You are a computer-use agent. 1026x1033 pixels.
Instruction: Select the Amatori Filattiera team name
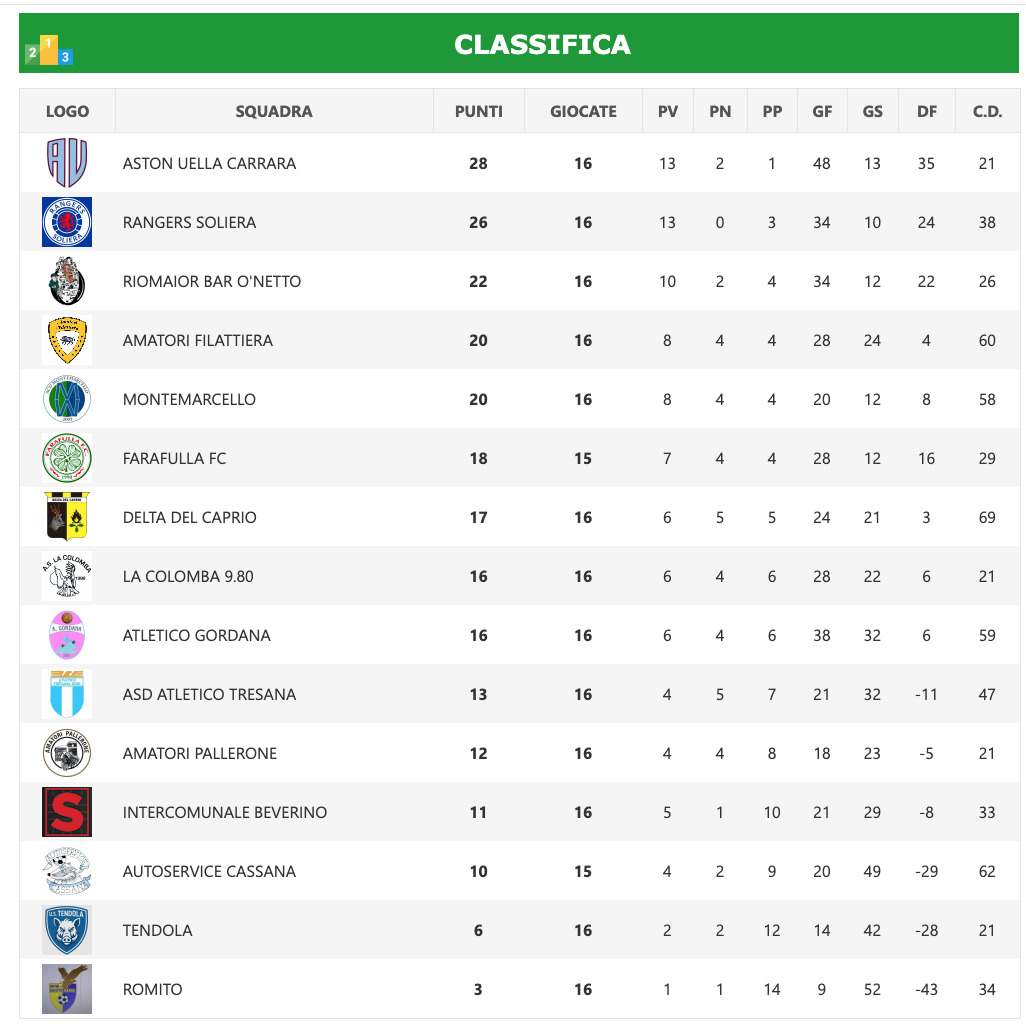point(197,340)
